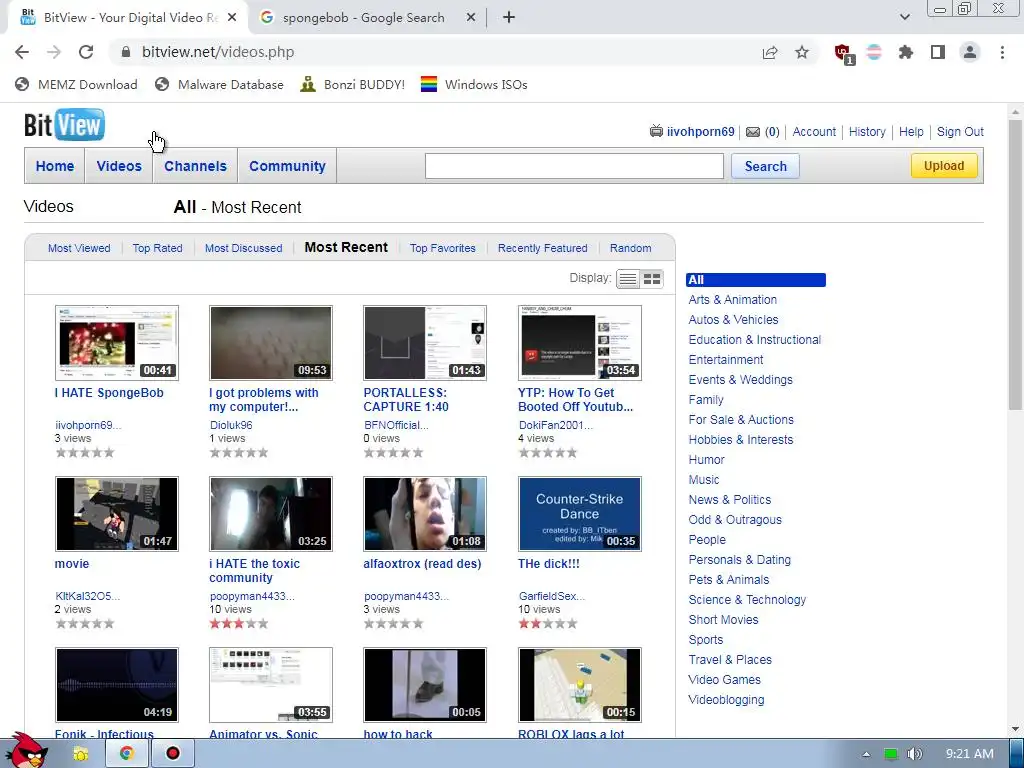Select the highlighted All category
This screenshot has height=768, width=1024.
(756, 280)
